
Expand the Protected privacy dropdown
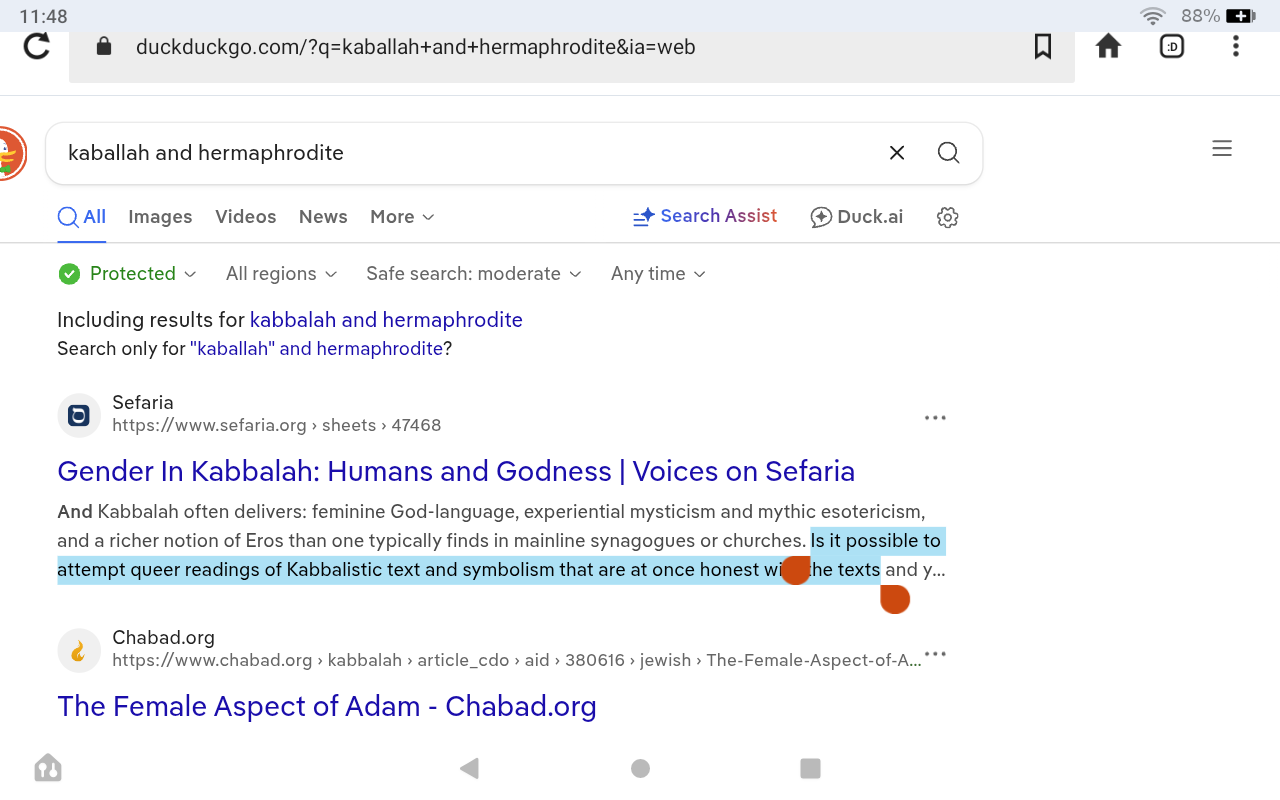[128, 274]
